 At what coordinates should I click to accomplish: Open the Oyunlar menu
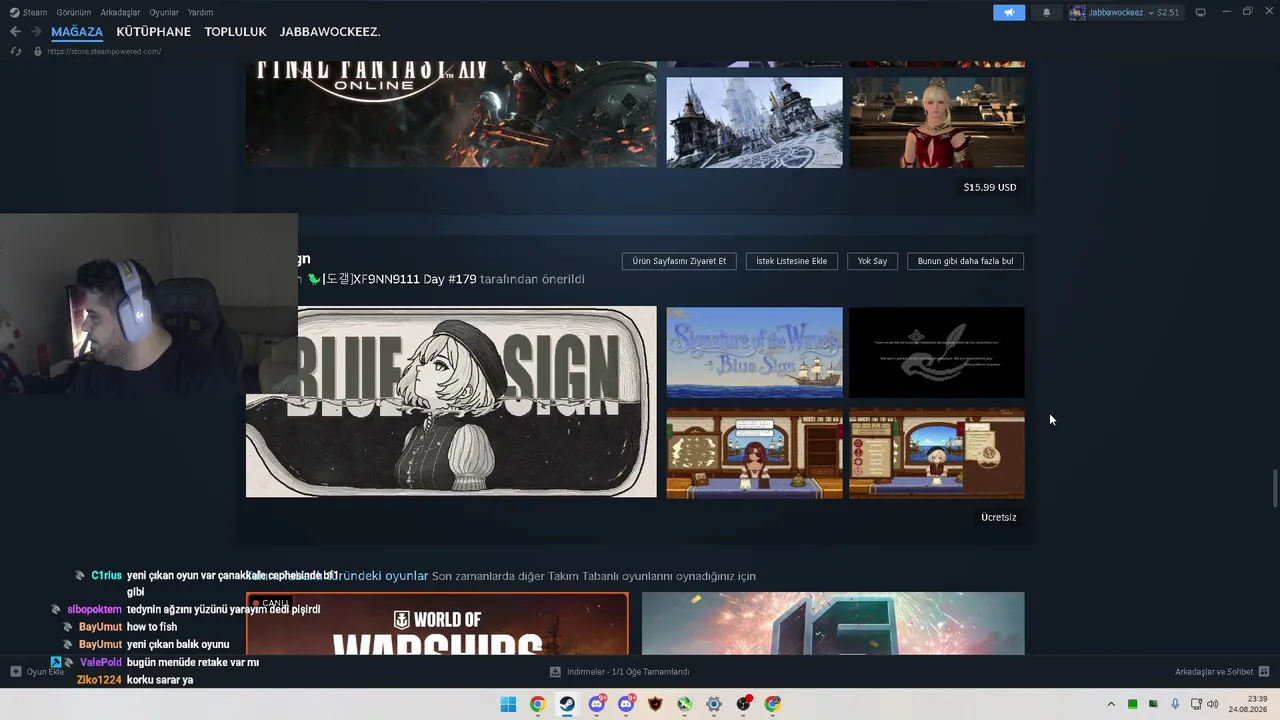point(164,12)
